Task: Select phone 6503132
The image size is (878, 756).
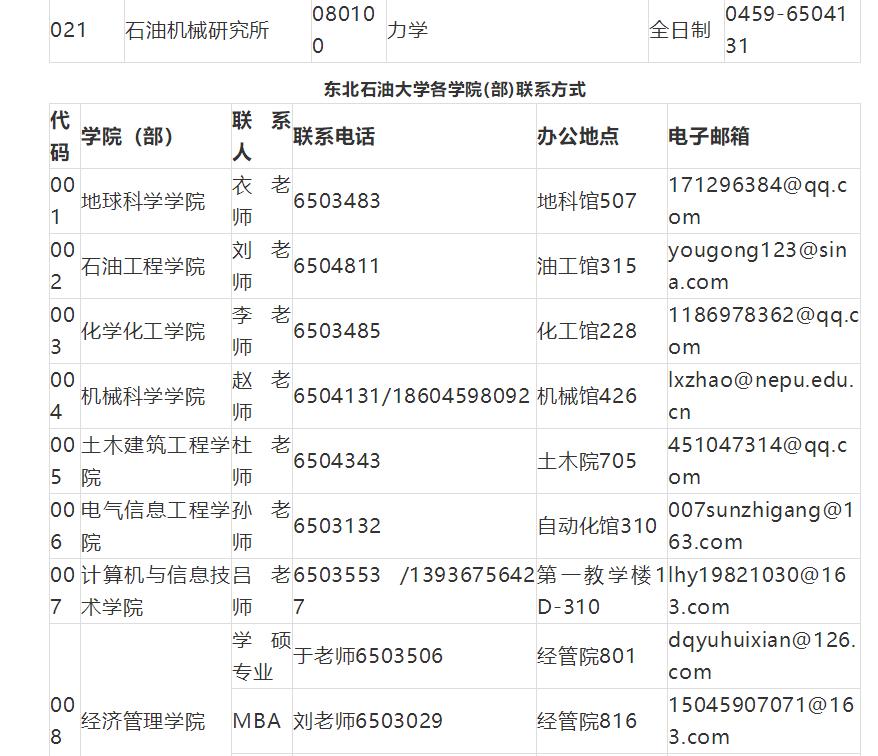Action: pos(337,526)
